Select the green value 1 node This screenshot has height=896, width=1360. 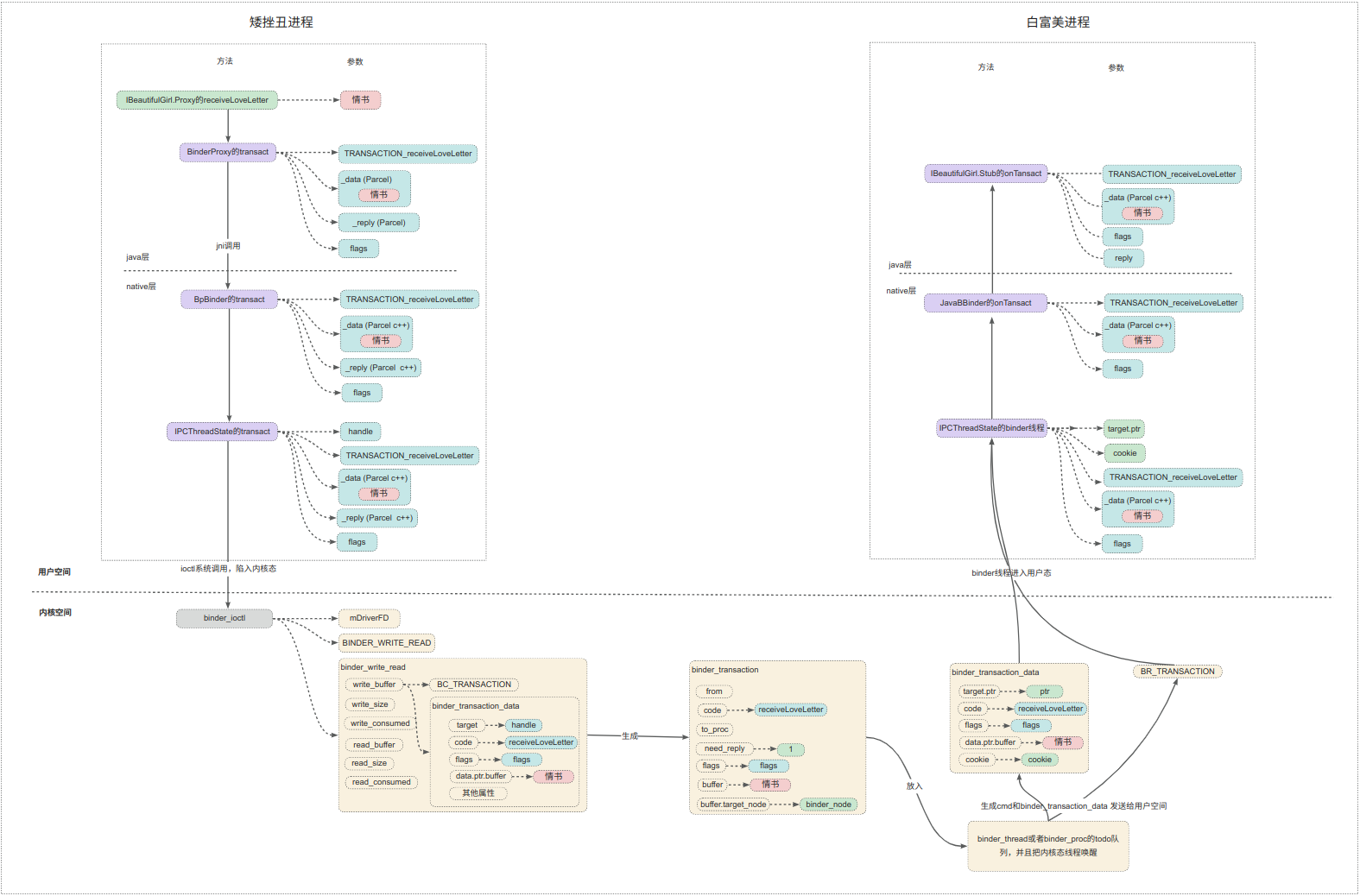click(x=790, y=749)
